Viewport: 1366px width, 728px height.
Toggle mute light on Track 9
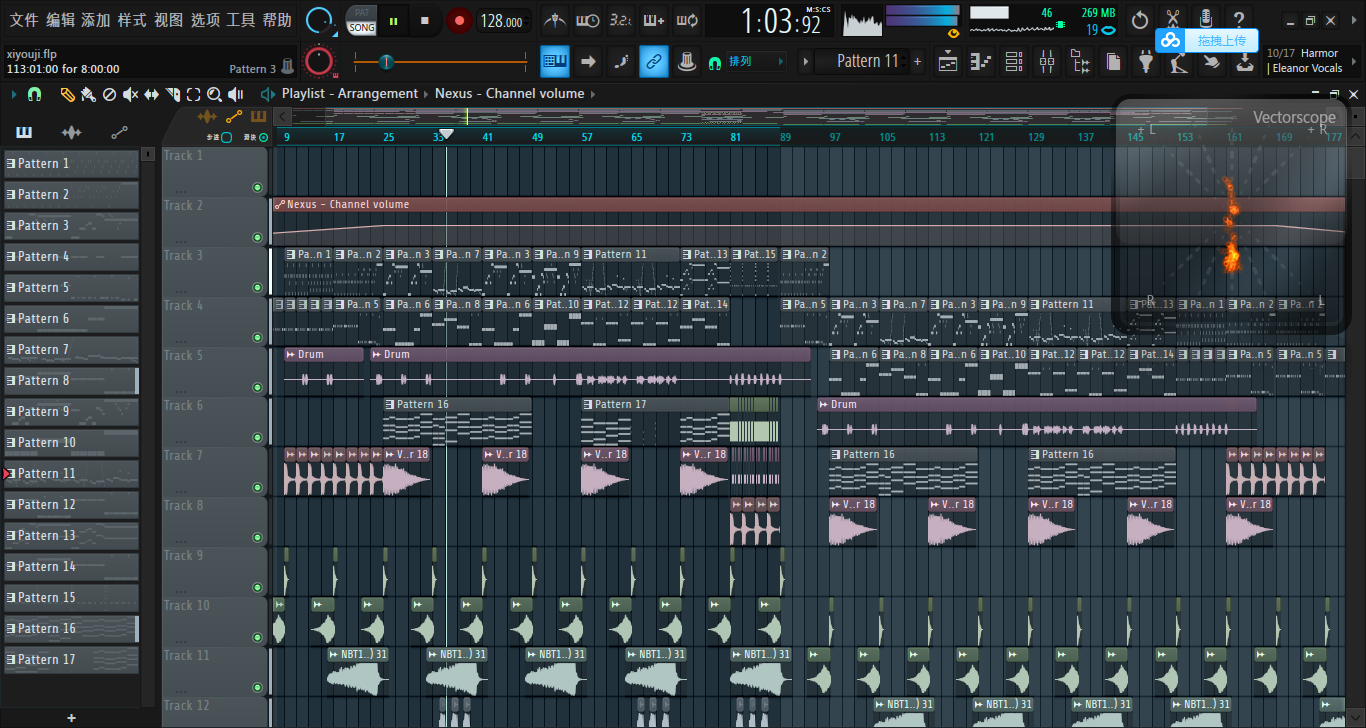point(257,587)
